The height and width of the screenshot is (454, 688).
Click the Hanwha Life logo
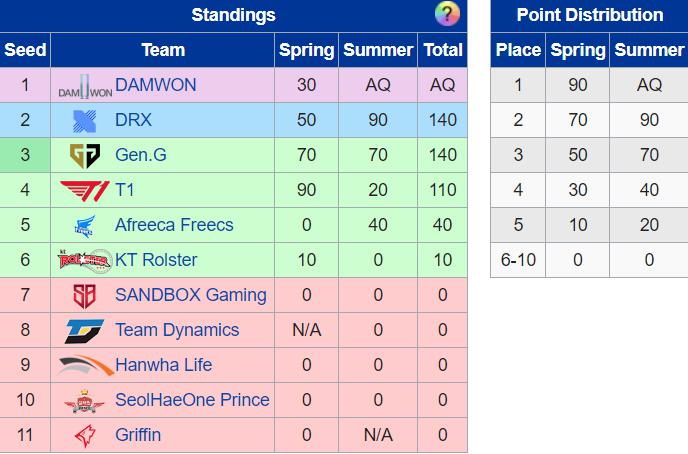85,365
